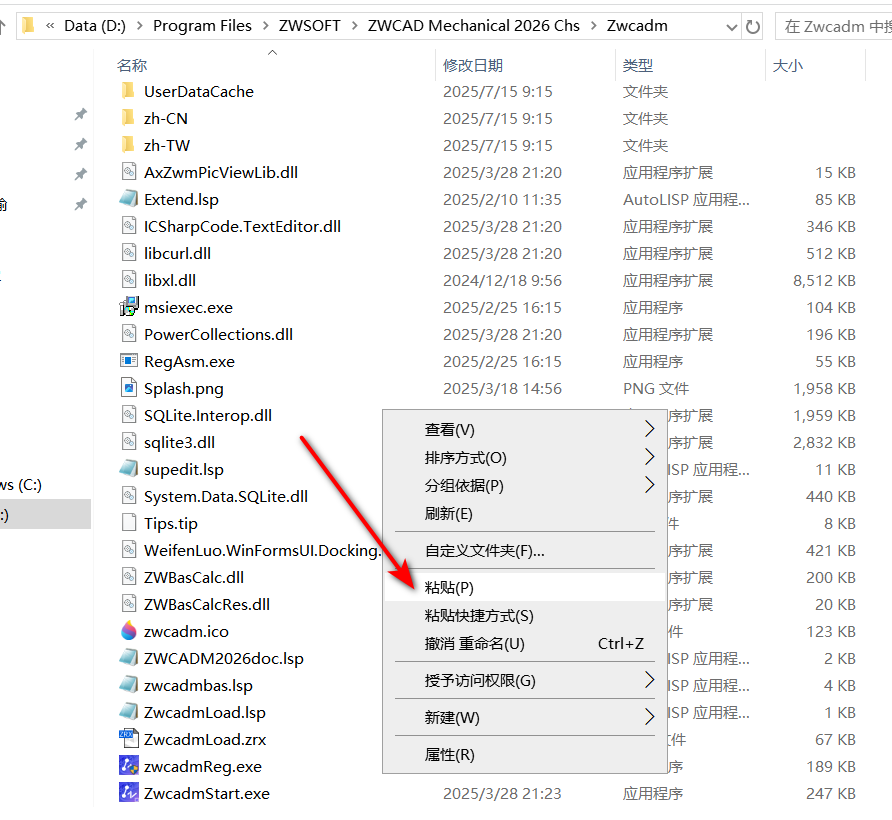The image size is (892, 820).
Task: Click the zwcadm.ico icon file
Action: pyautogui.click(x=129, y=631)
